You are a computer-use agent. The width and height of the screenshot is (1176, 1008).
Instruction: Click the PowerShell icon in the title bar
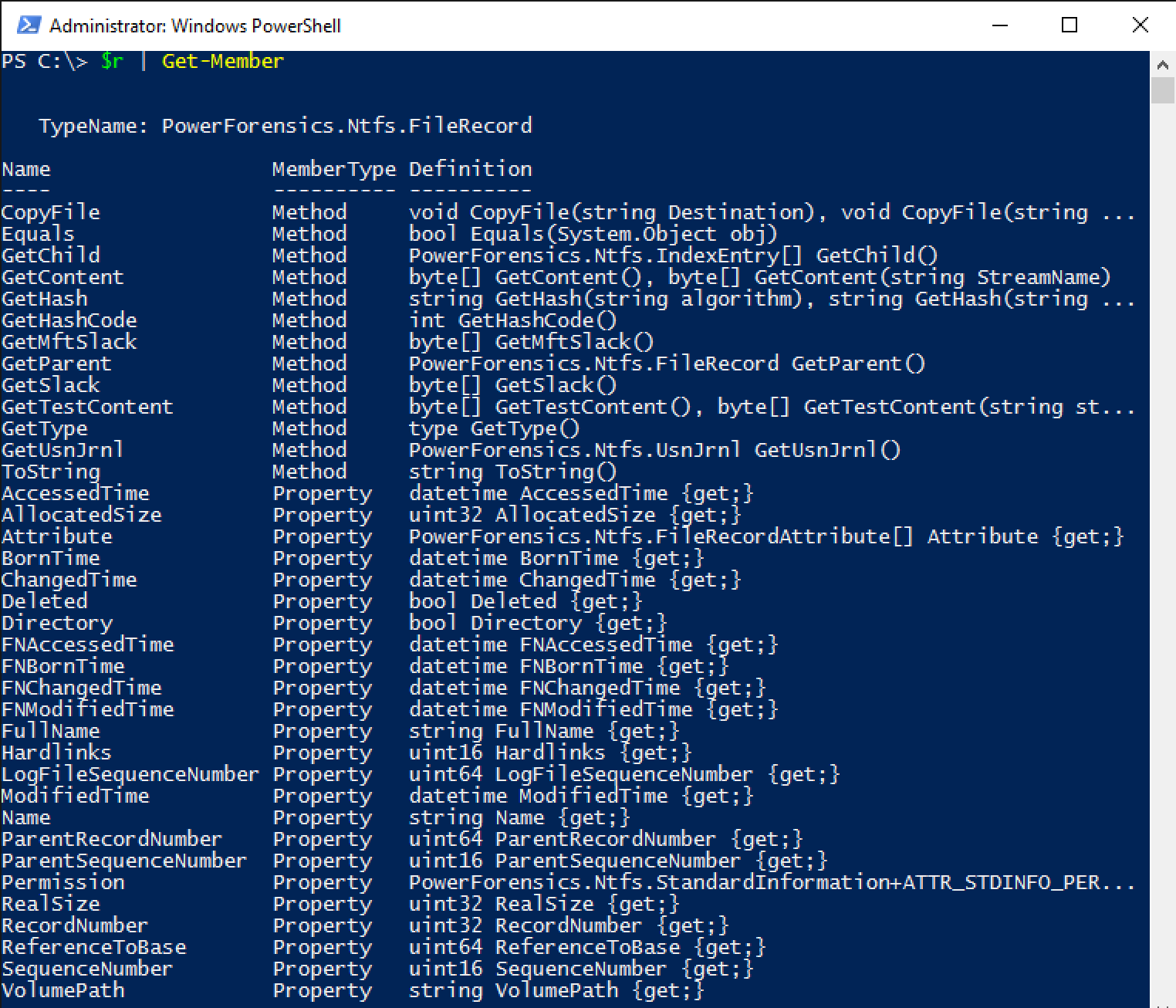tap(28, 25)
